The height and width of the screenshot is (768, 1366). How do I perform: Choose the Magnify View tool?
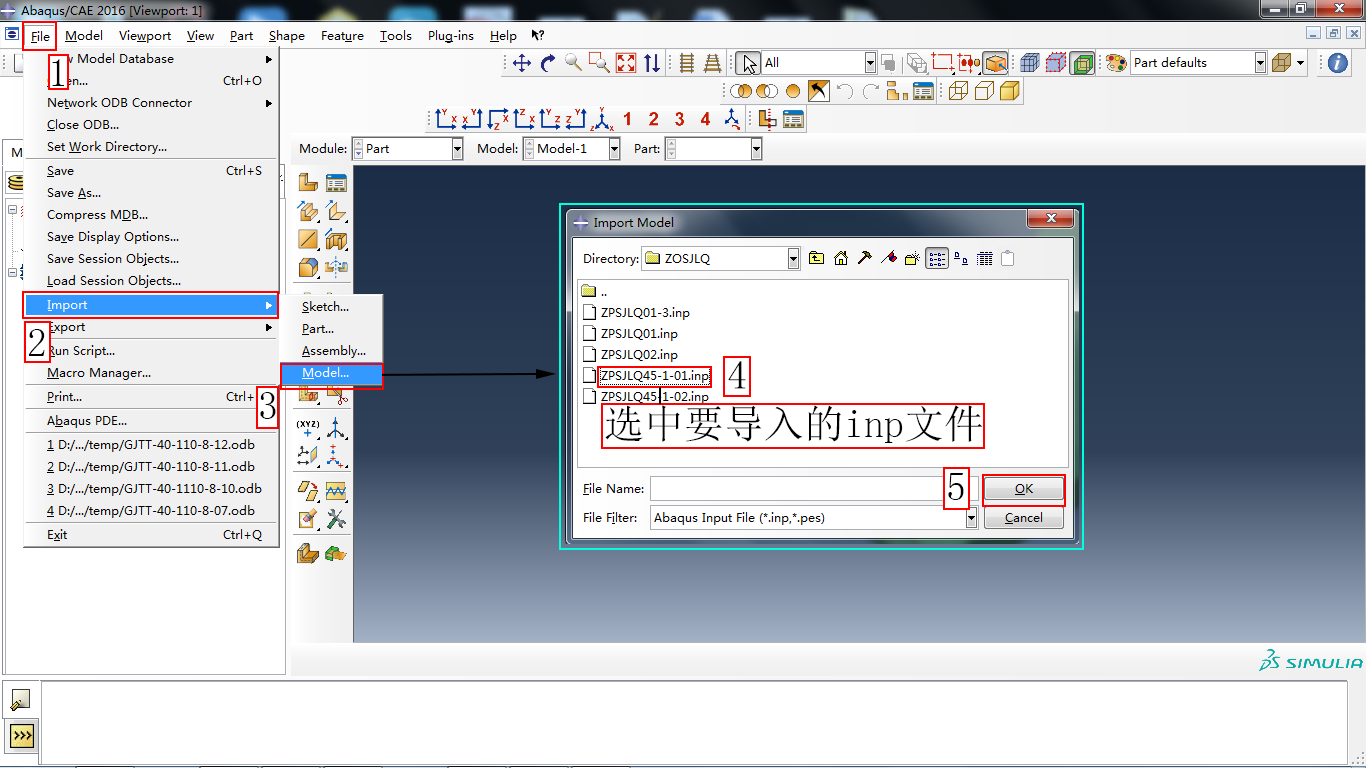pos(573,63)
